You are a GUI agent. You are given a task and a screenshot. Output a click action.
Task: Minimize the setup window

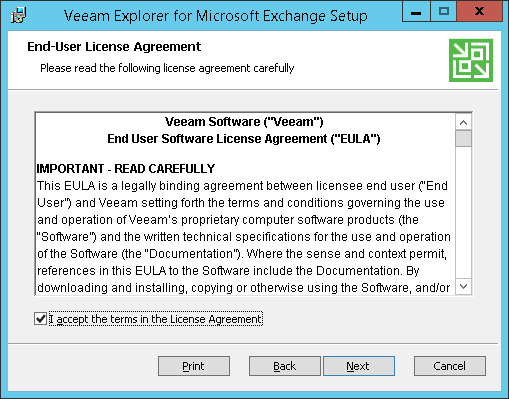[416, 12]
